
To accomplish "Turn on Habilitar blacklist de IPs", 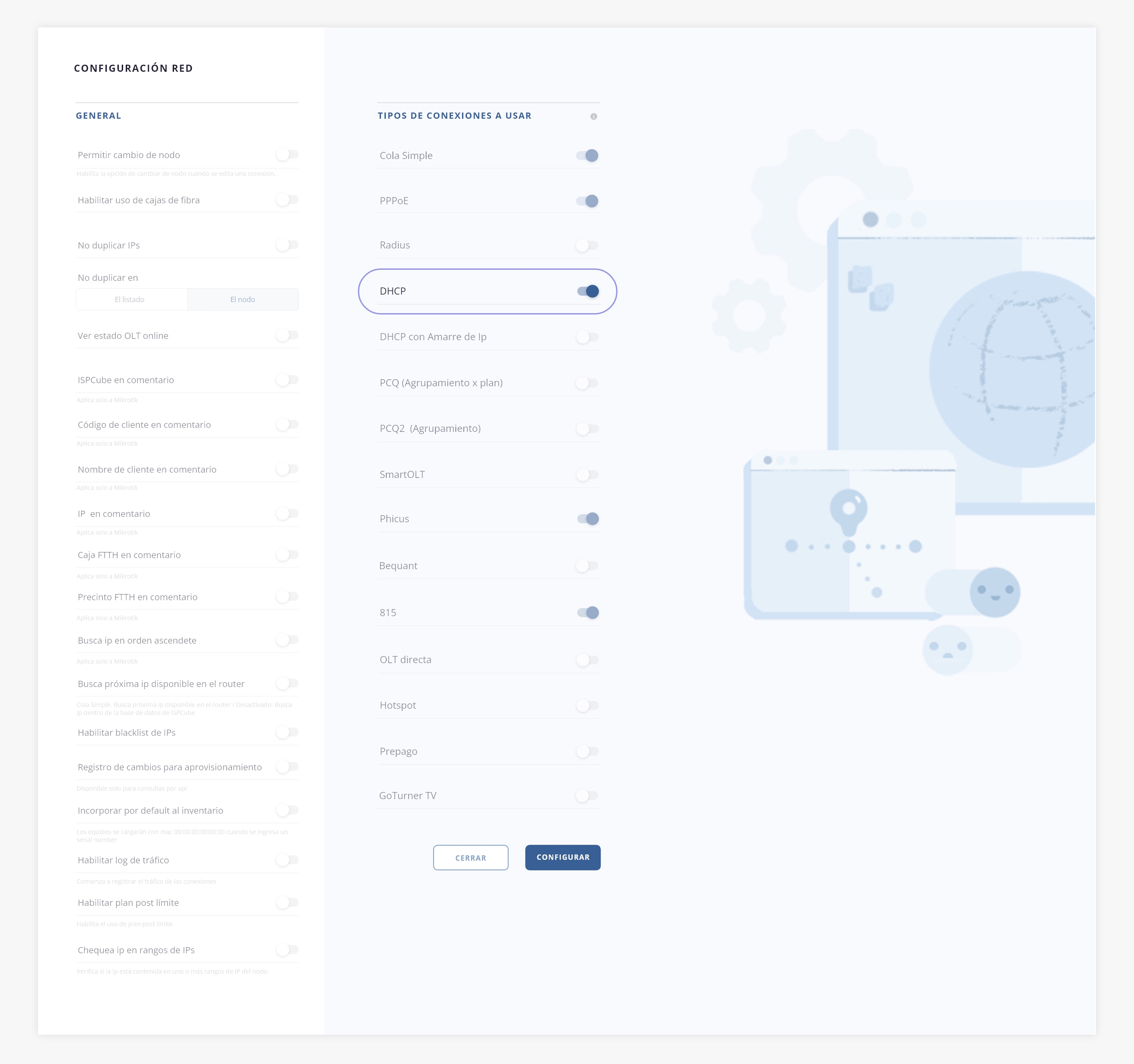I will pos(287,733).
